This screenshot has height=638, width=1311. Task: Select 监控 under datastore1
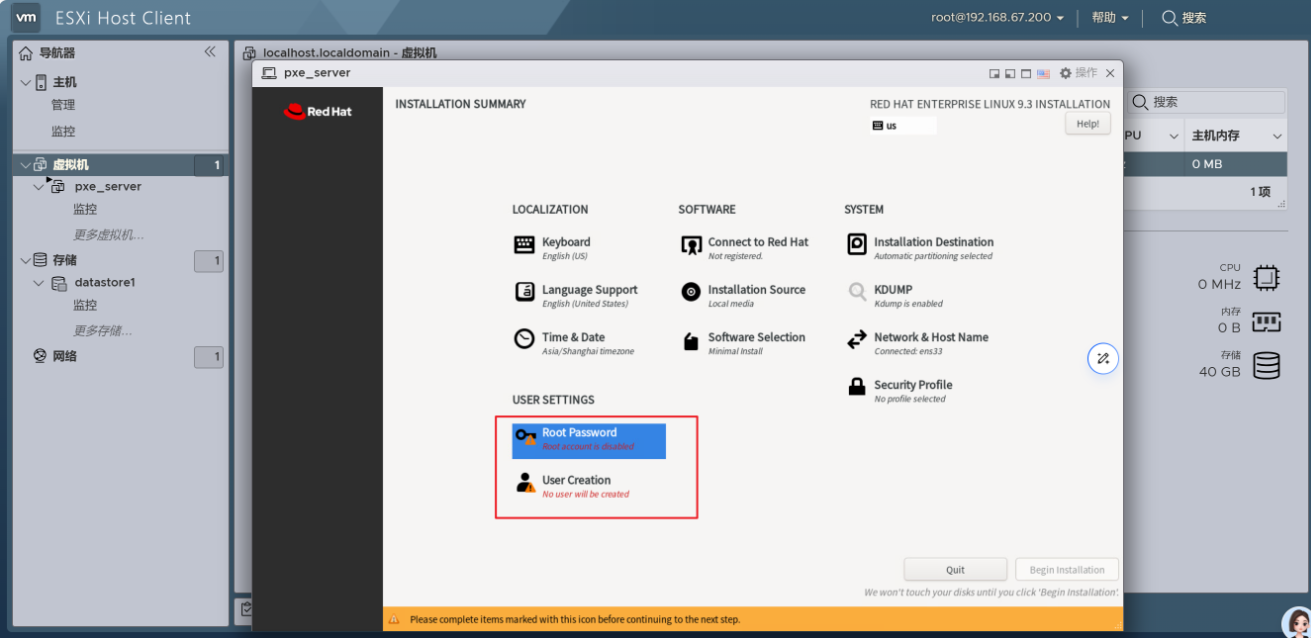pos(85,305)
